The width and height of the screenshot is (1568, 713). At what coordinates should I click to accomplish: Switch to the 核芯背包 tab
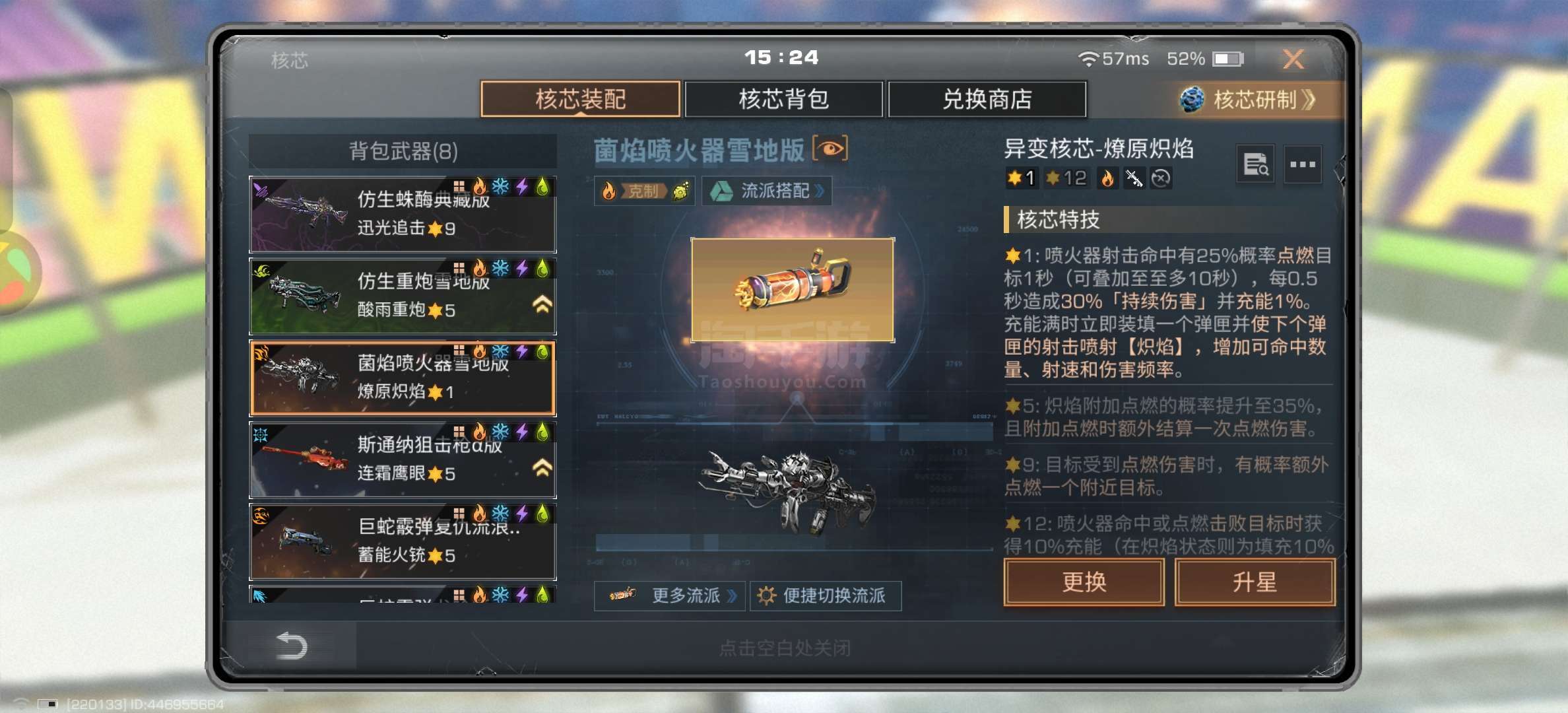[784, 99]
